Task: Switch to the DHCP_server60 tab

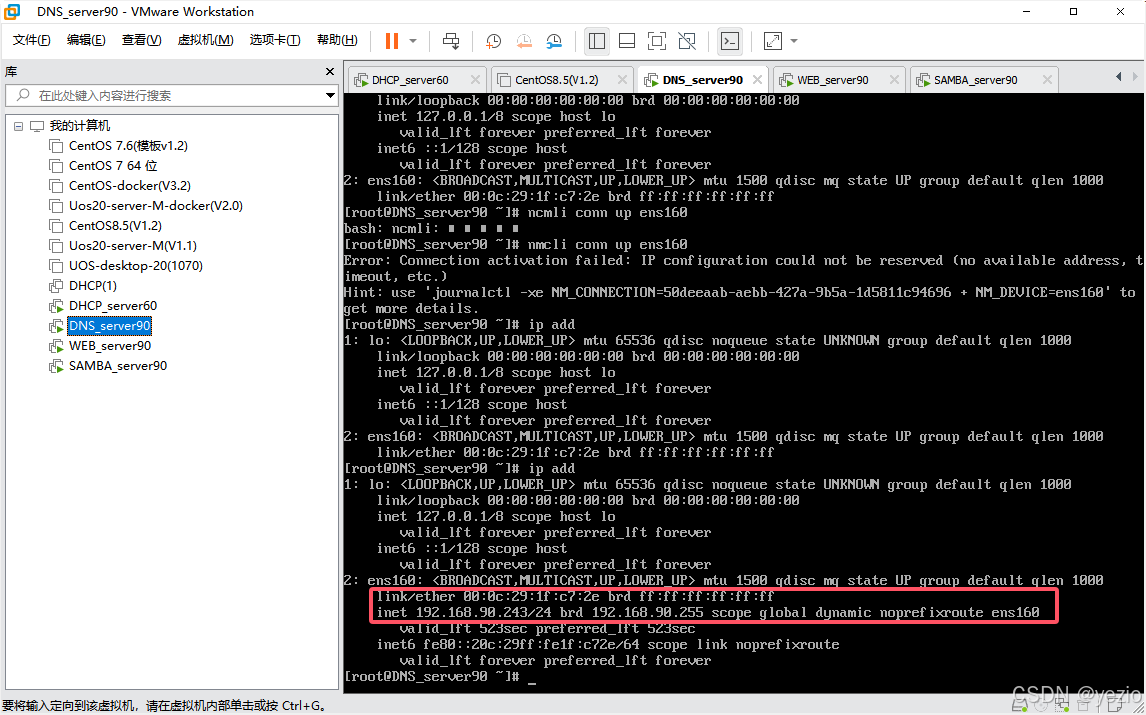Action: [x=410, y=80]
